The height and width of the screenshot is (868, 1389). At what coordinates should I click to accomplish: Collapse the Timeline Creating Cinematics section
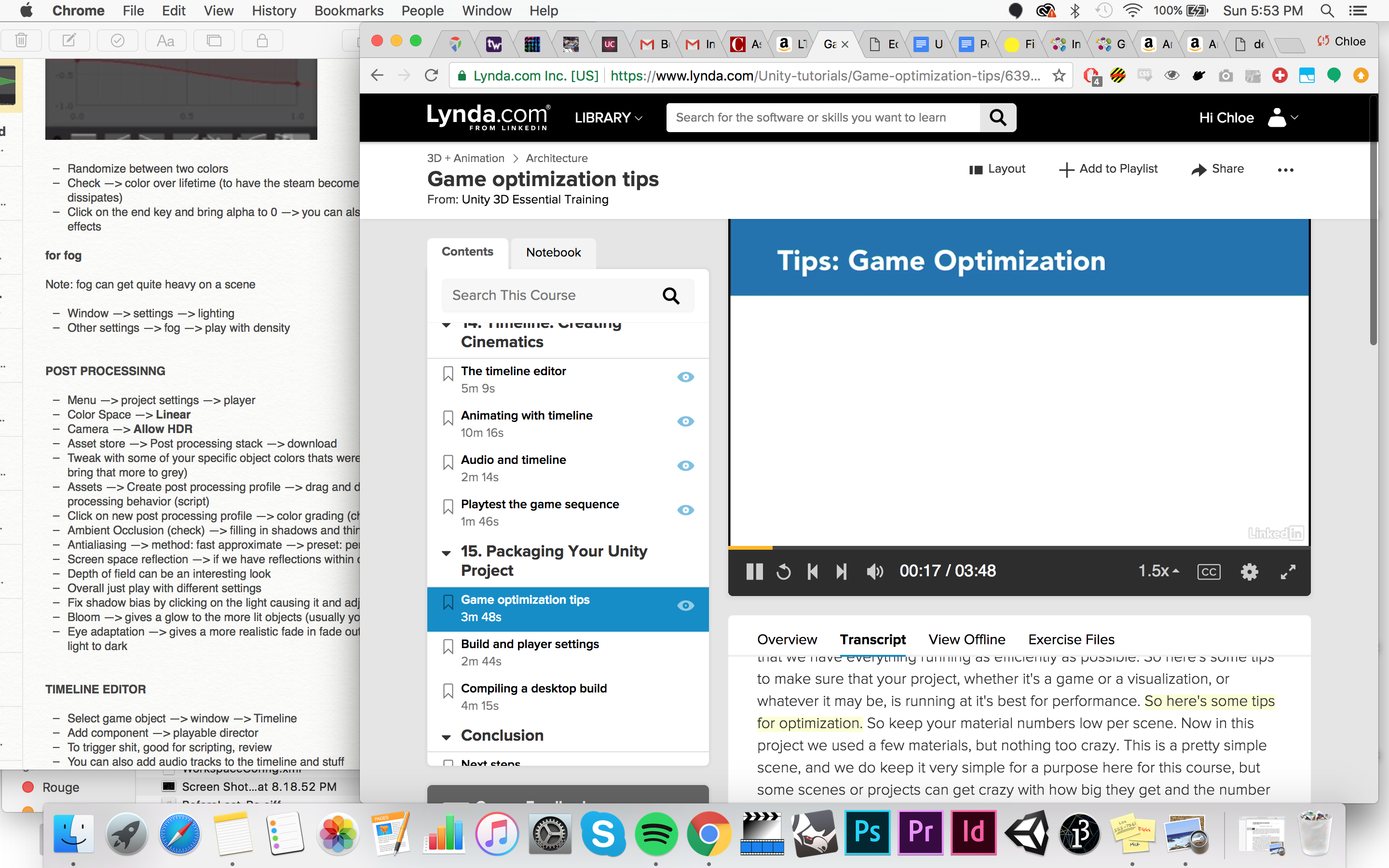pos(446,325)
